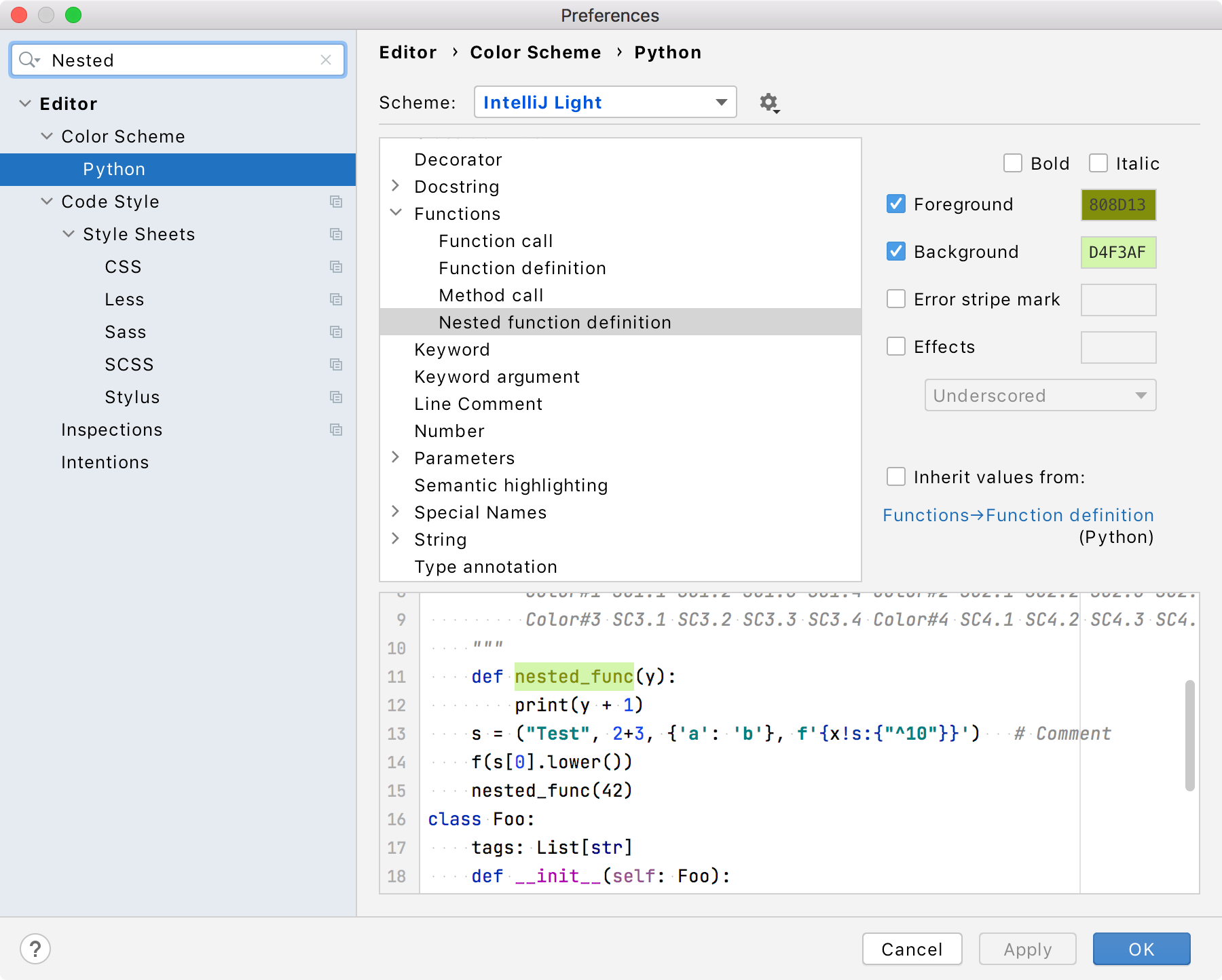Image resolution: width=1222 pixels, height=980 pixels.
Task: Disable the Background checkbox
Action: tap(896, 251)
